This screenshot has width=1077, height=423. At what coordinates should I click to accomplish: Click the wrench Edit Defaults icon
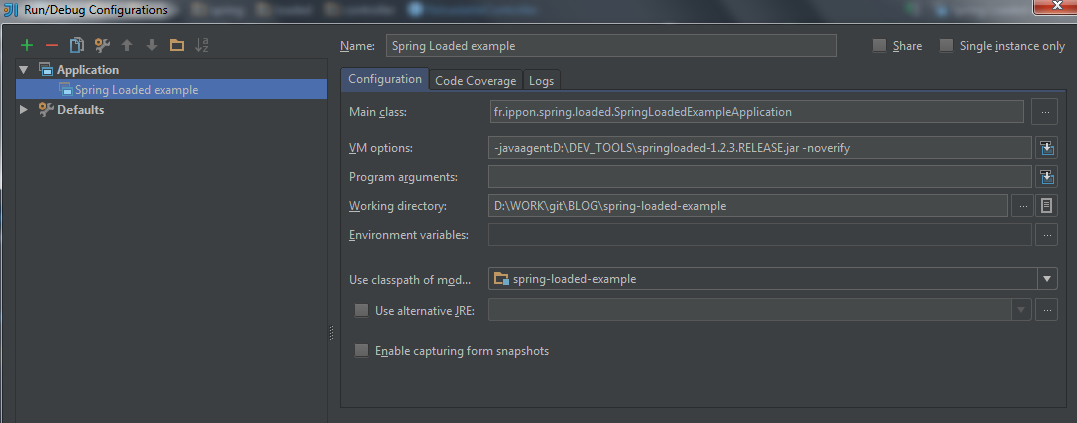click(101, 46)
